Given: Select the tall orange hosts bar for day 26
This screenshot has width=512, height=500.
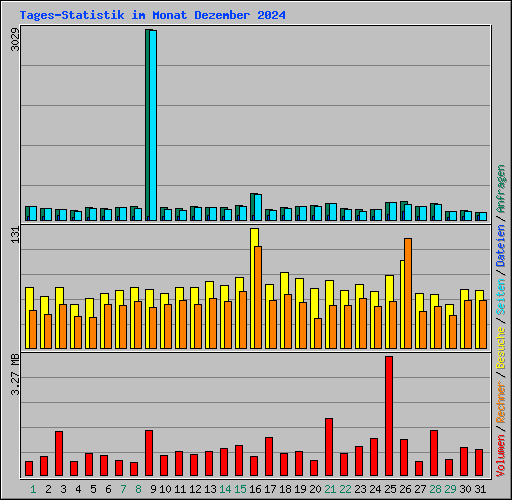Looking at the screenshot, I should coord(408,293).
